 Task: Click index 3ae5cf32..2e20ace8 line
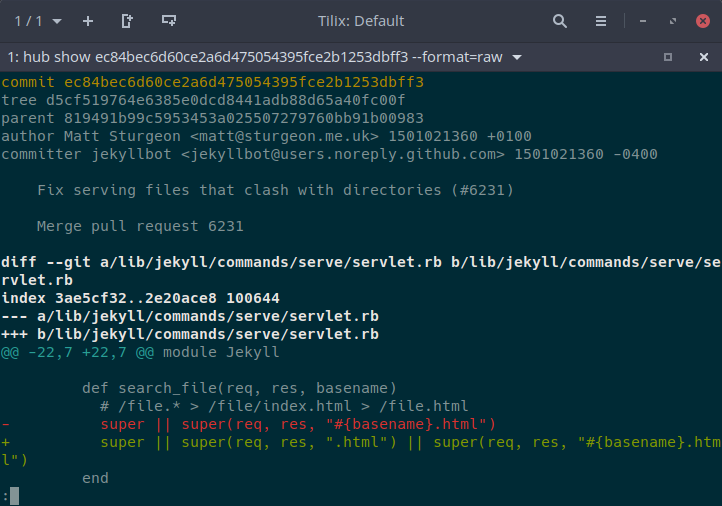point(140,298)
